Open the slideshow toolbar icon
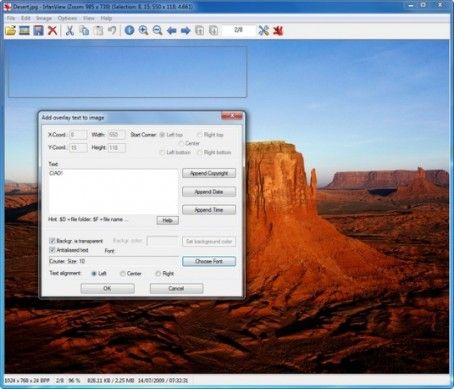 tap(24, 30)
